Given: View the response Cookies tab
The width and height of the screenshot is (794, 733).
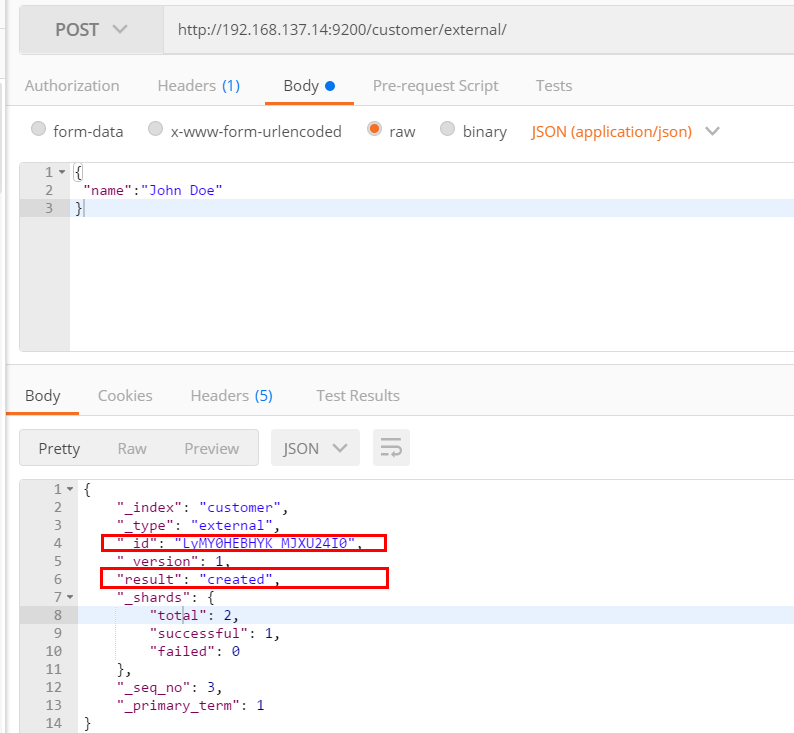Looking at the screenshot, I should click(125, 396).
